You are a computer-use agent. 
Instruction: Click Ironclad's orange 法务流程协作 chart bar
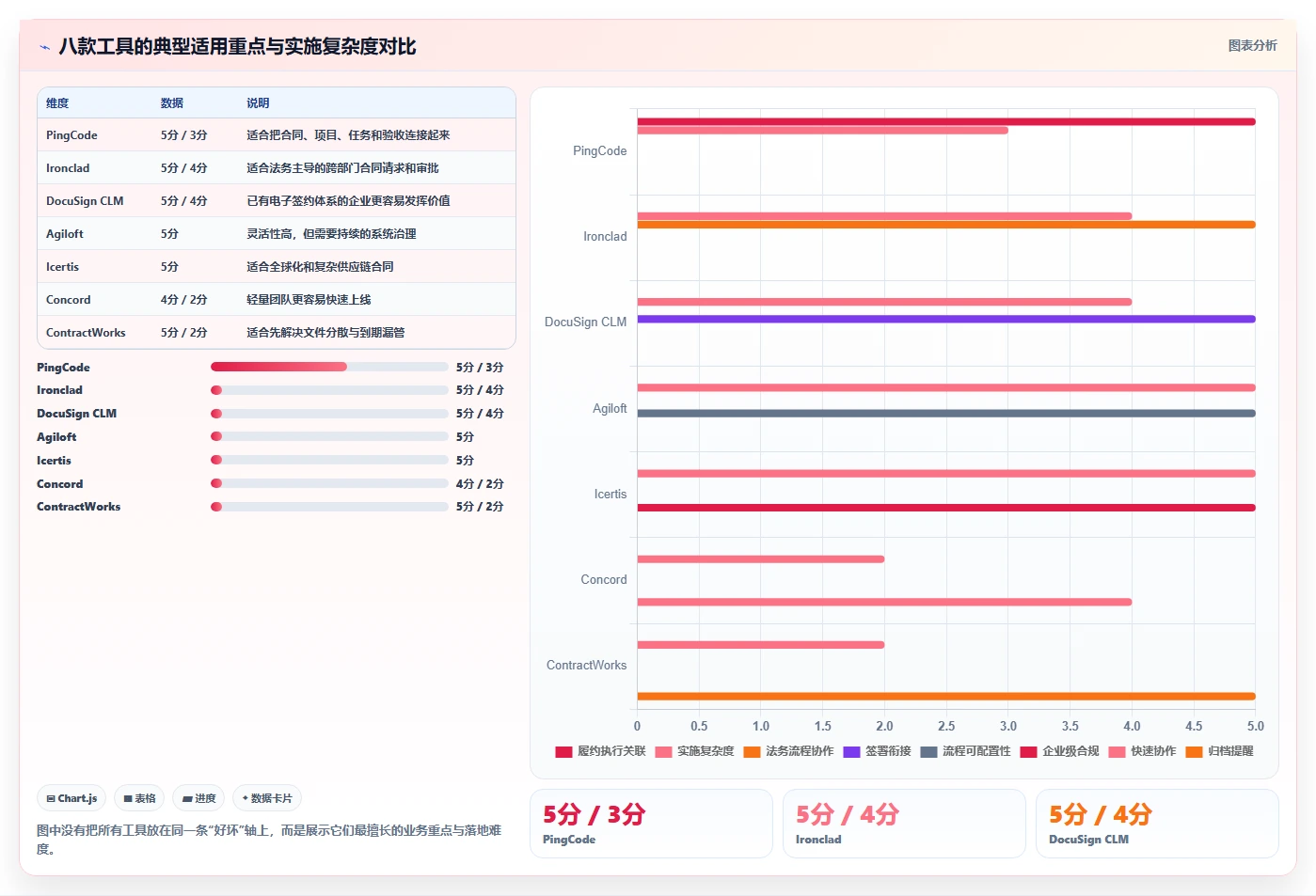point(946,225)
